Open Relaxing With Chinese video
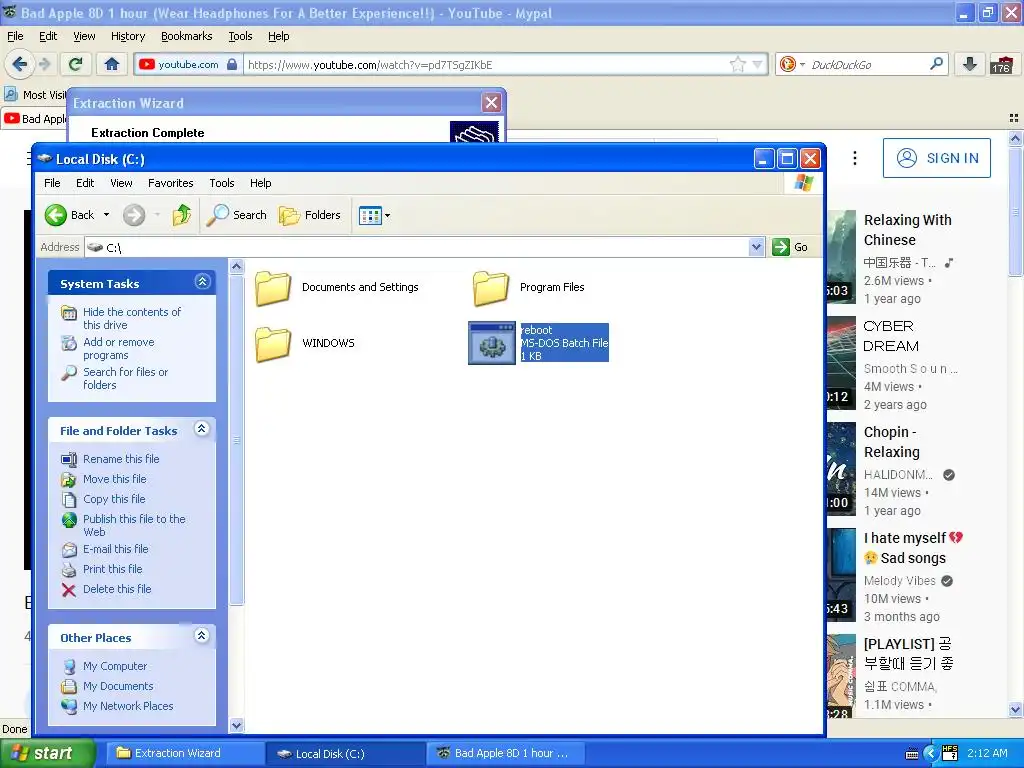The image size is (1024, 768). pos(908,230)
